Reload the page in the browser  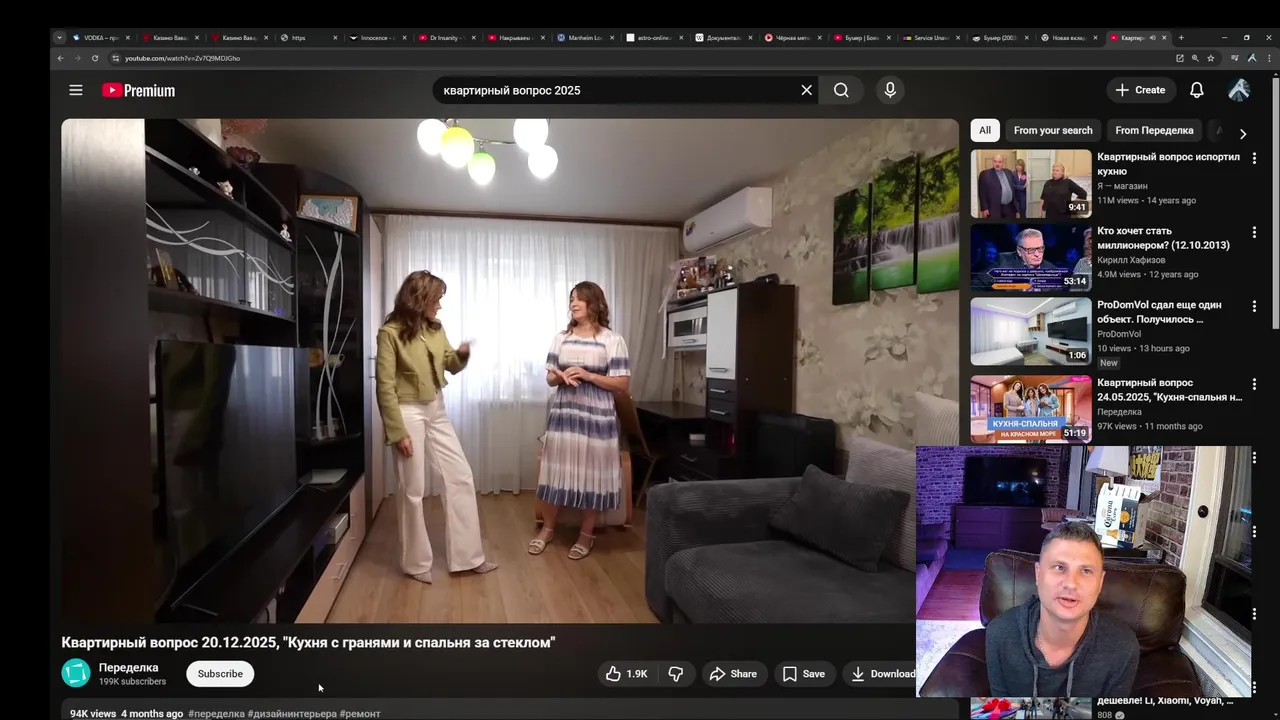pyautogui.click(x=96, y=58)
